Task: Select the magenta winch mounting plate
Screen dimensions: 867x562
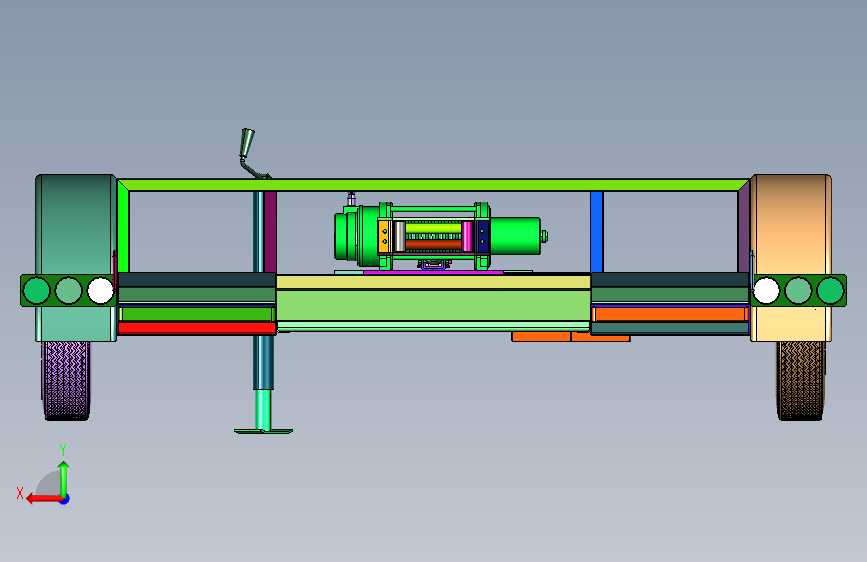Action: pyautogui.click(x=433, y=273)
